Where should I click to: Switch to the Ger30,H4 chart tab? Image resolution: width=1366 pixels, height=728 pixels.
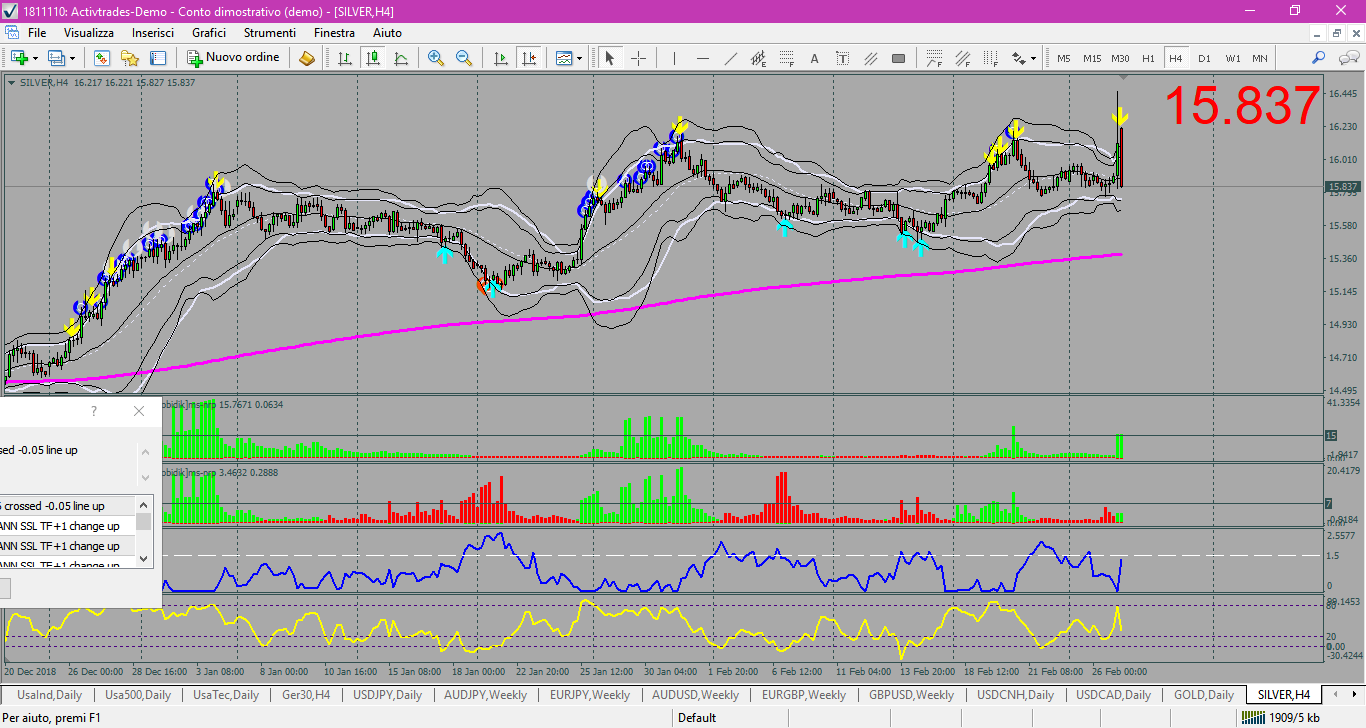(305, 694)
